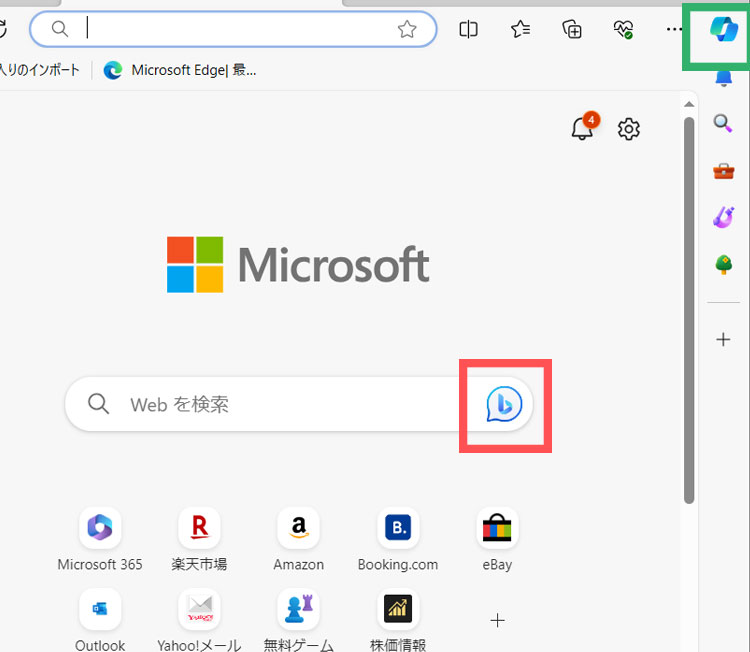The image size is (750, 652).
Task: Open the Yahoo!メール quick link
Action: (x=199, y=620)
